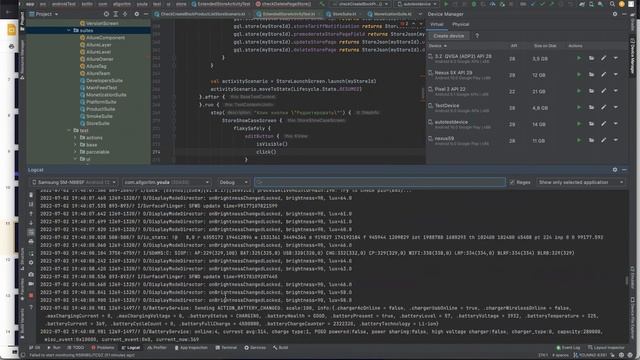Image resolution: width=640 pixels, height=360 pixels.
Task: Click the Debug app bug icon
Action: click(x=473, y=4)
